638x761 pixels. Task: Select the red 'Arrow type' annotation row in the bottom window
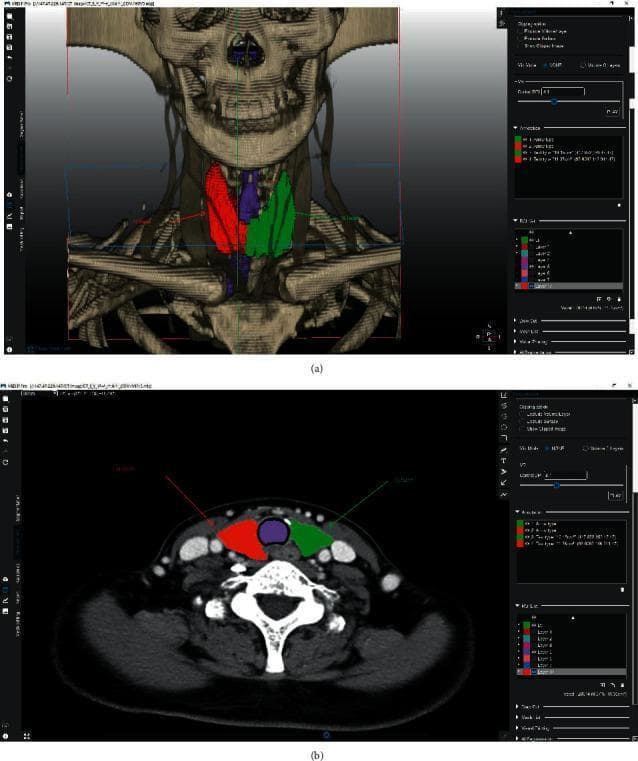click(x=571, y=530)
